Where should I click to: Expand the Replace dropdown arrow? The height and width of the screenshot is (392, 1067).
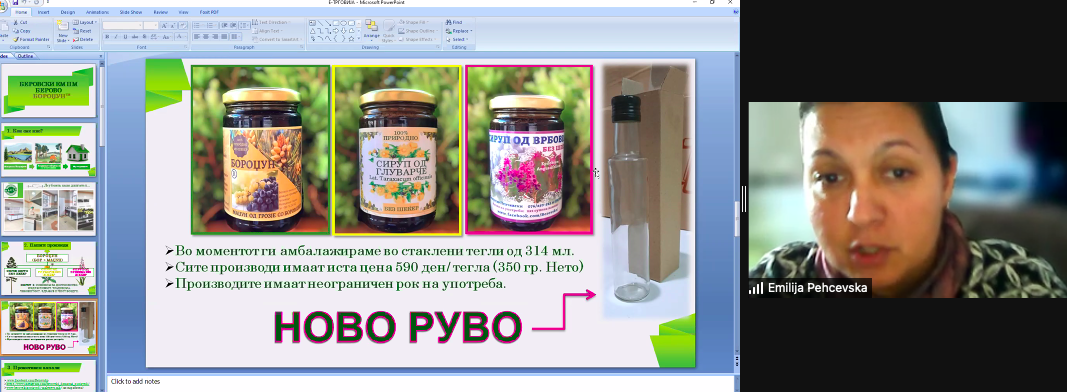[472, 31]
